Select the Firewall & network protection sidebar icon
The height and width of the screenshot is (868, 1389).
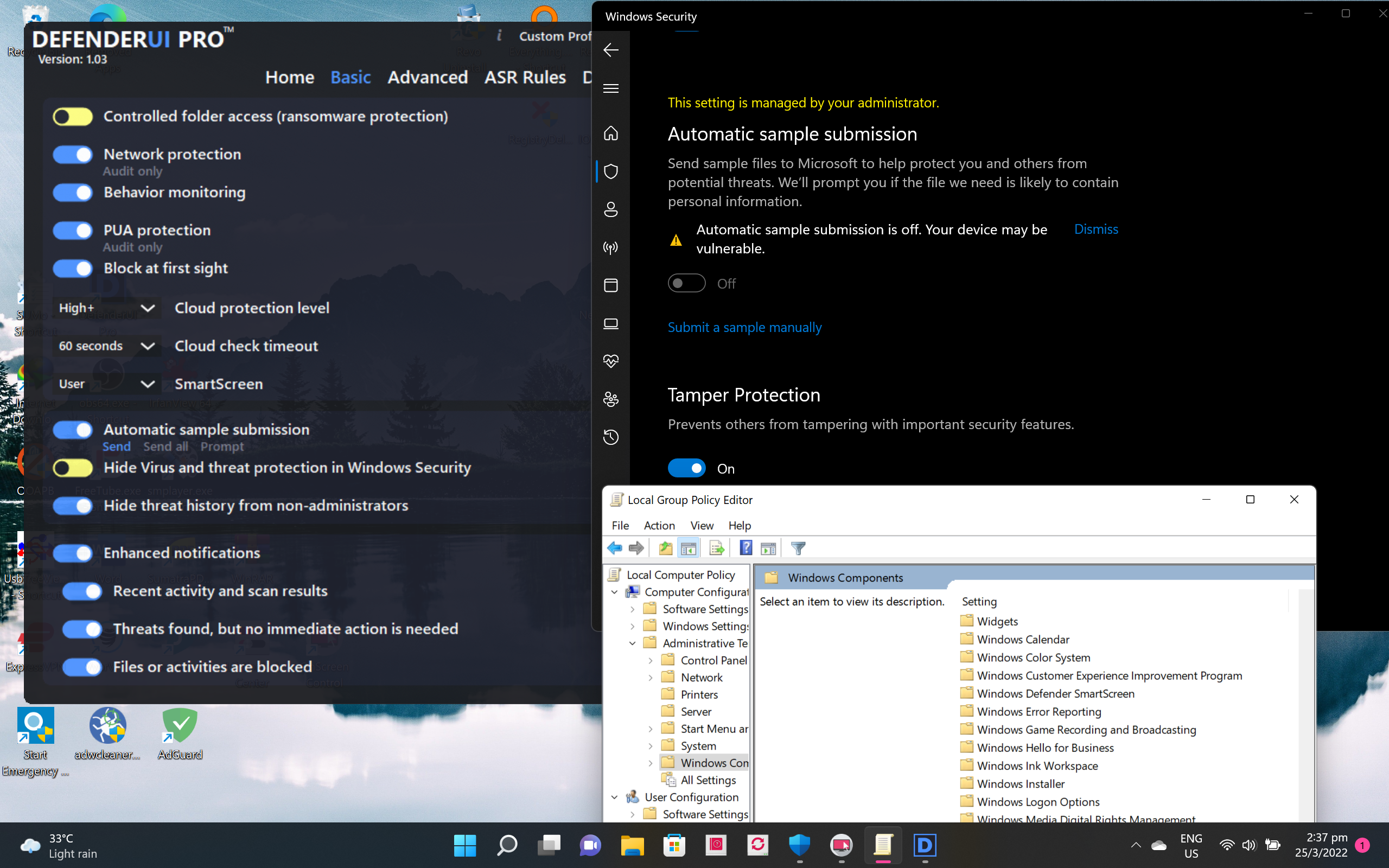[611, 247]
